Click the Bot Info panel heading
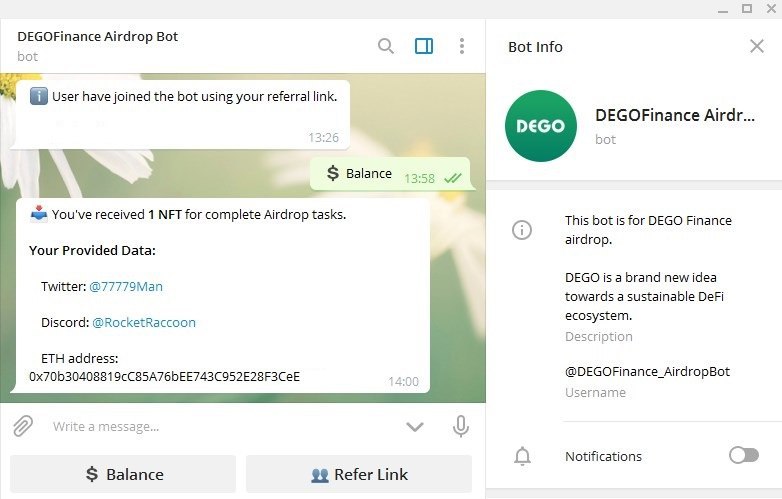Screen dimensions: 782x499 coord(535,47)
